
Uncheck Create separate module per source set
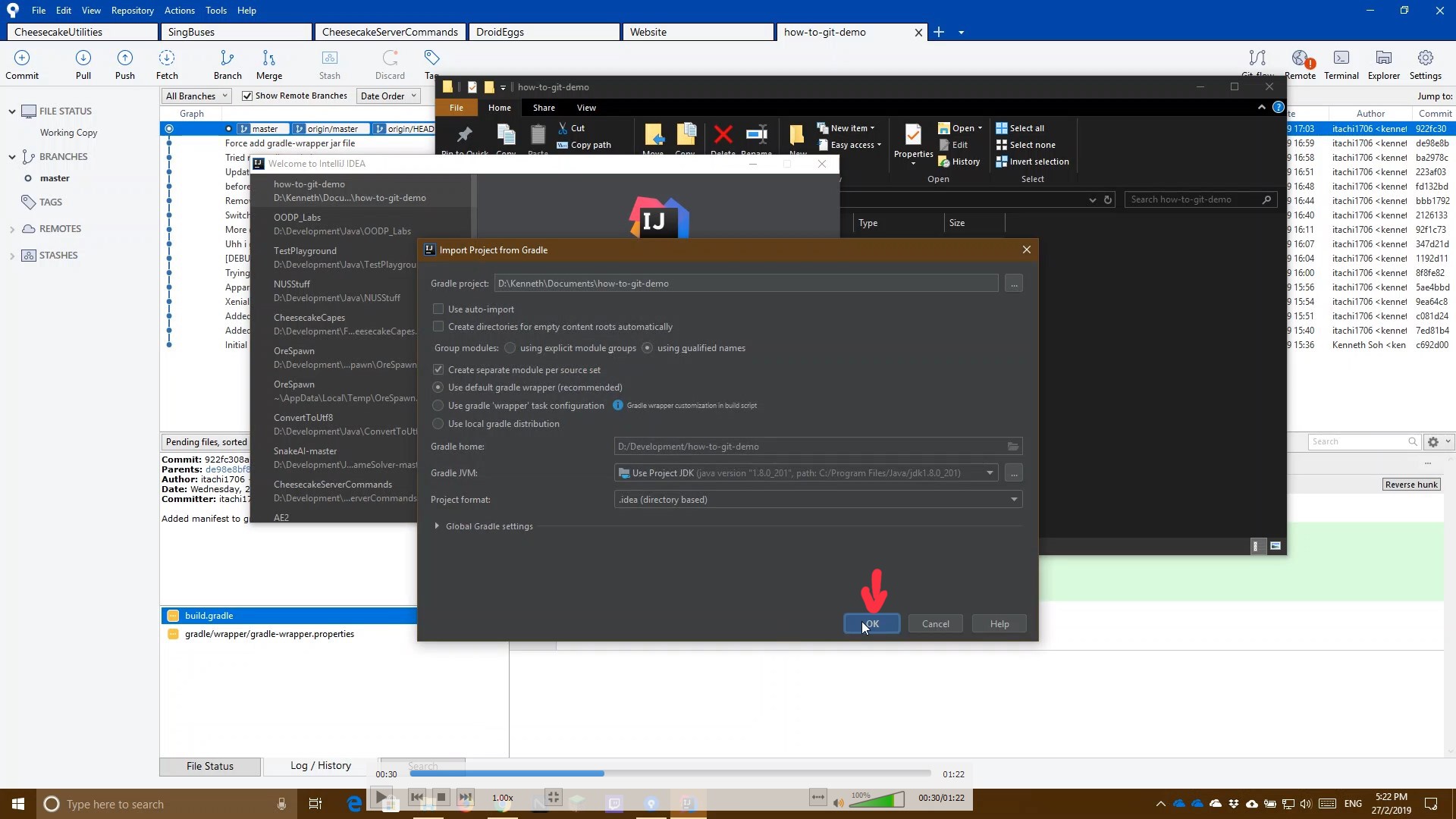pyautogui.click(x=438, y=370)
